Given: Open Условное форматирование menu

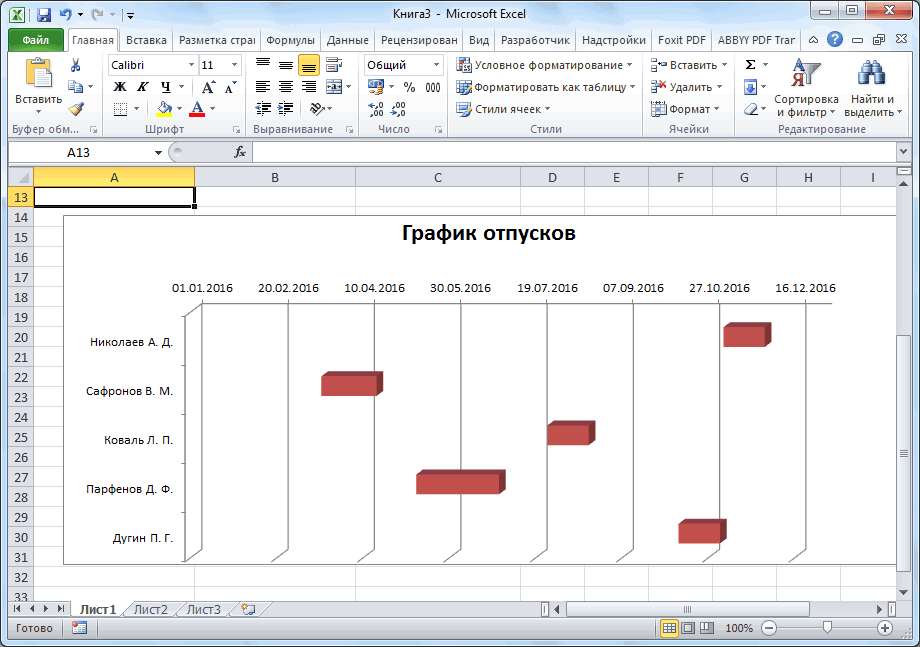Looking at the screenshot, I should [545, 65].
